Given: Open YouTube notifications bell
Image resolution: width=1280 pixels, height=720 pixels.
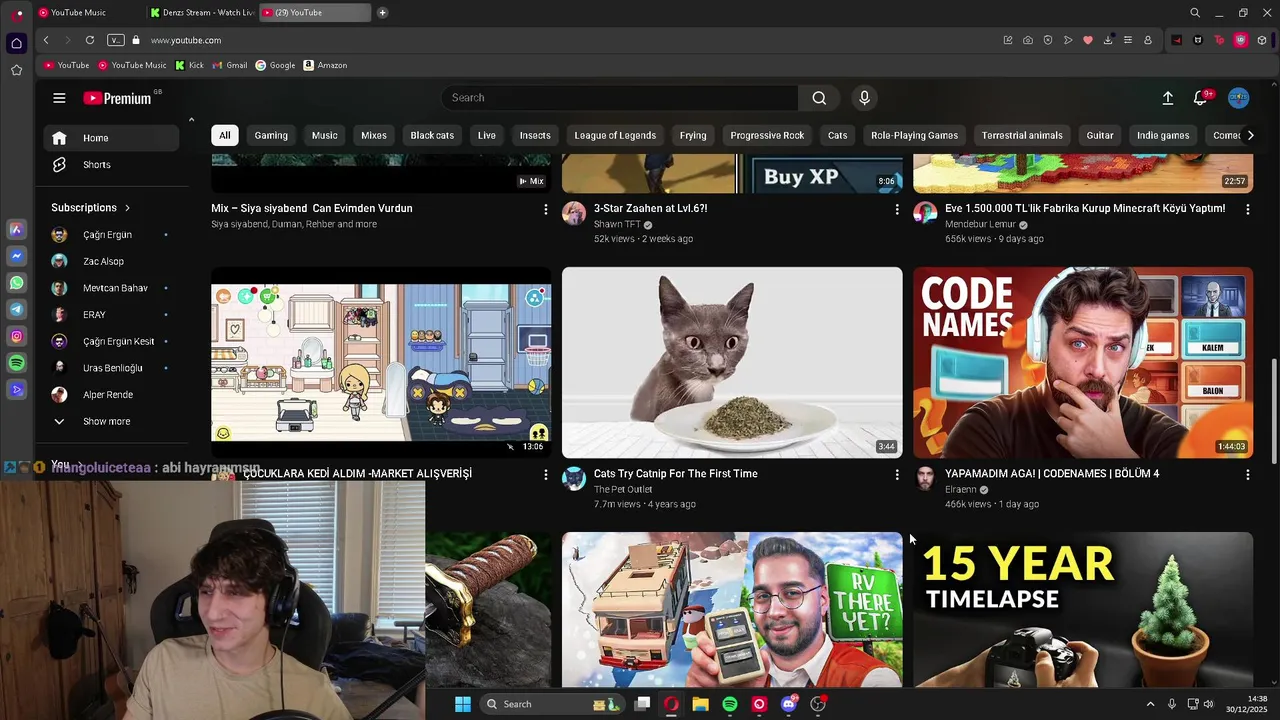Looking at the screenshot, I should [1200, 98].
